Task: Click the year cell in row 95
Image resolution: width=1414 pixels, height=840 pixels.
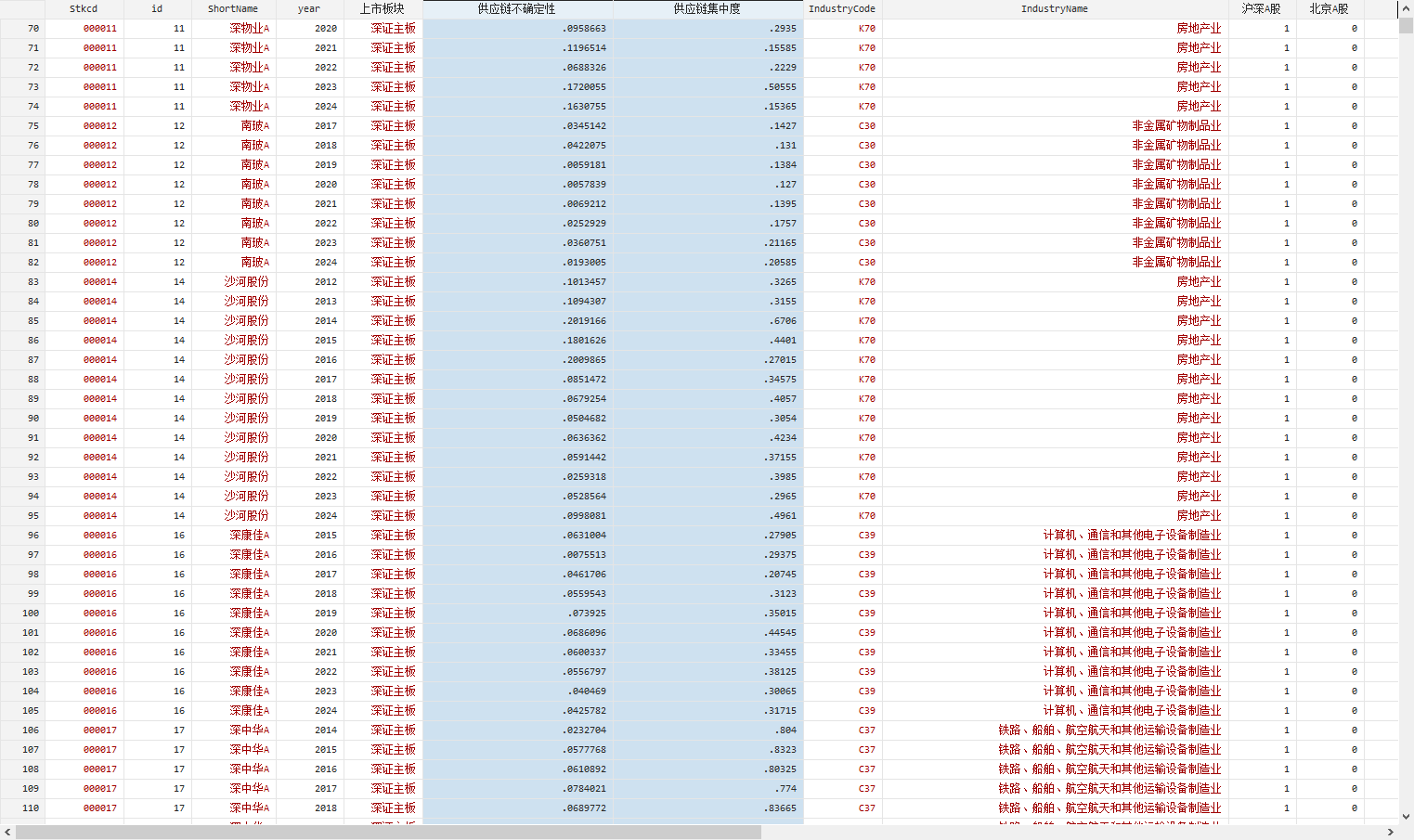Action: pyautogui.click(x=311, y=515)
